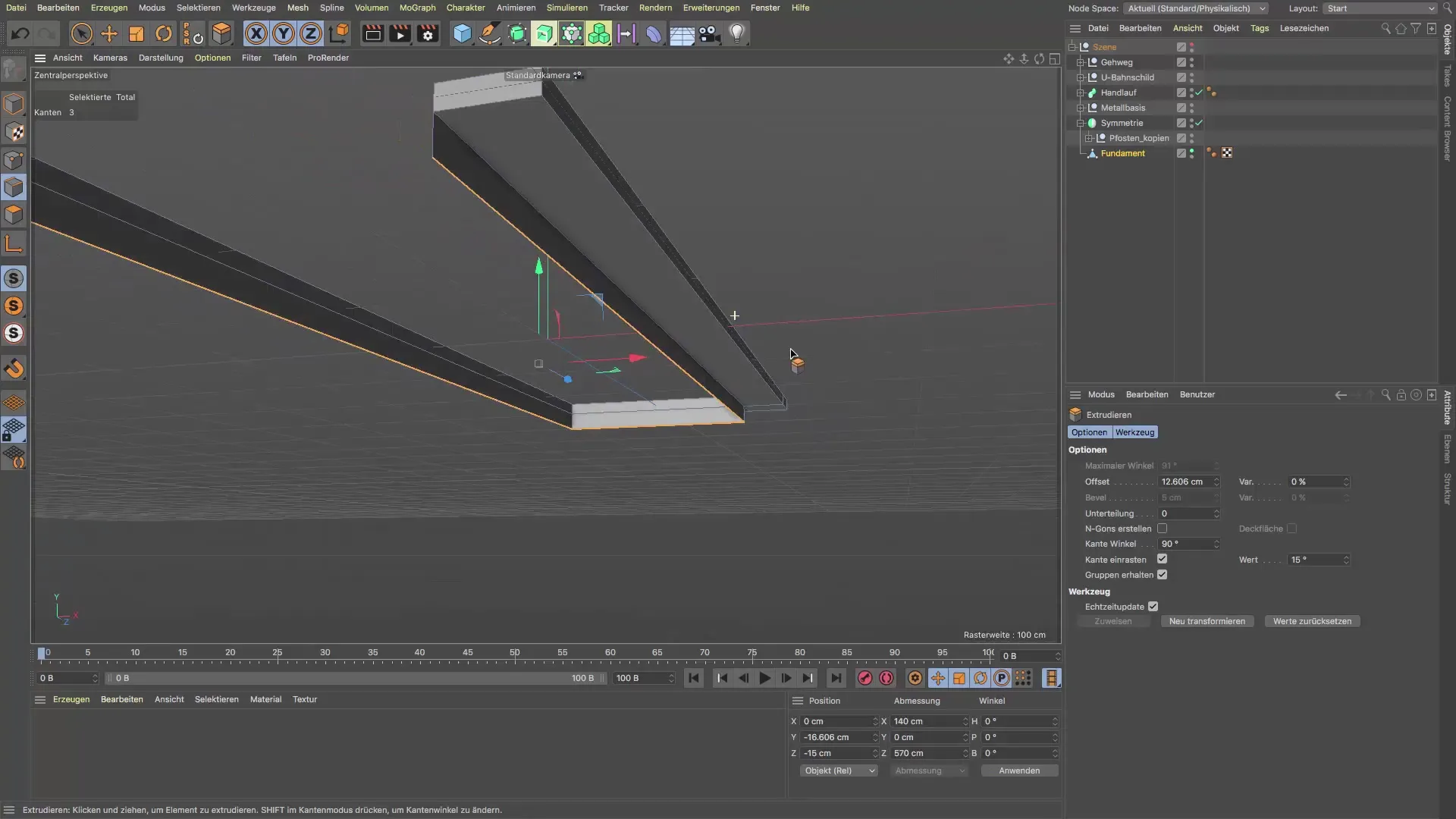
Task: Click the Offset stepper arrows
Action: (x=1216, y=482)
